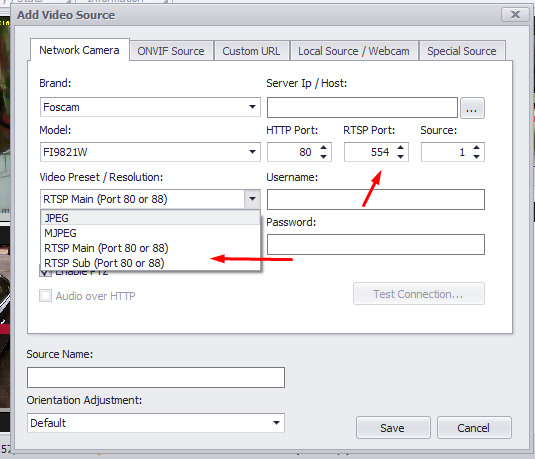
Task: Open the Custom URL tab
Action: 251,51
